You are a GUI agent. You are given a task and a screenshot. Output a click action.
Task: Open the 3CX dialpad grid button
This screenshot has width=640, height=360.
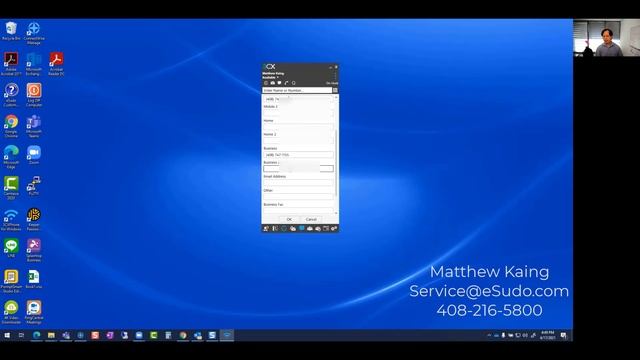335,90
